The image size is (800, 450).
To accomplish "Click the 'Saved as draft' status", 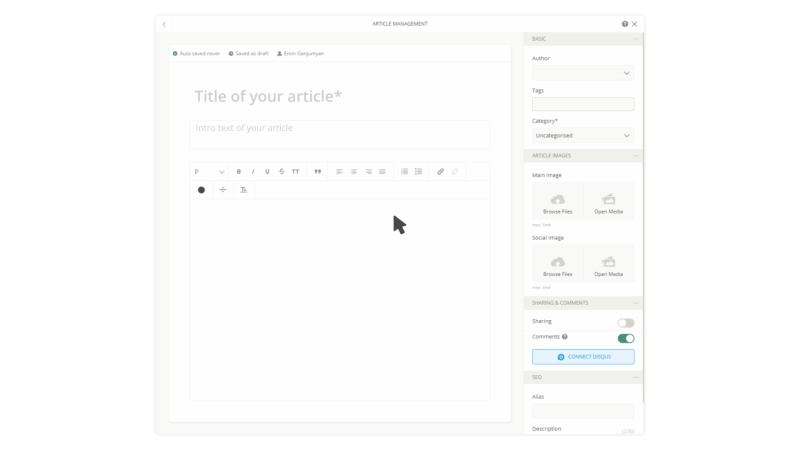I will 248,54.
